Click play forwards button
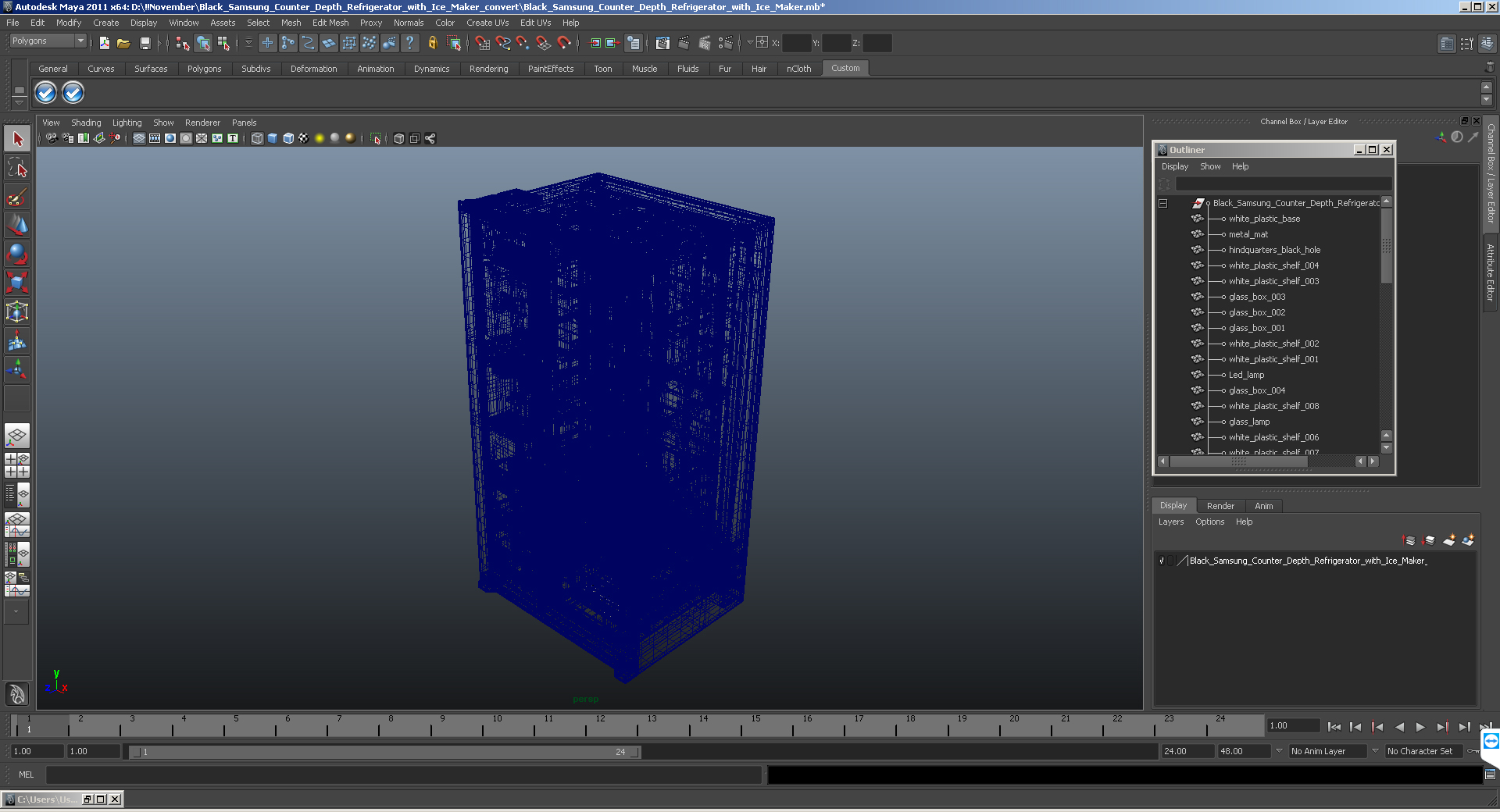Viewport: 1500px width, 812px height. click(1420, 727)
